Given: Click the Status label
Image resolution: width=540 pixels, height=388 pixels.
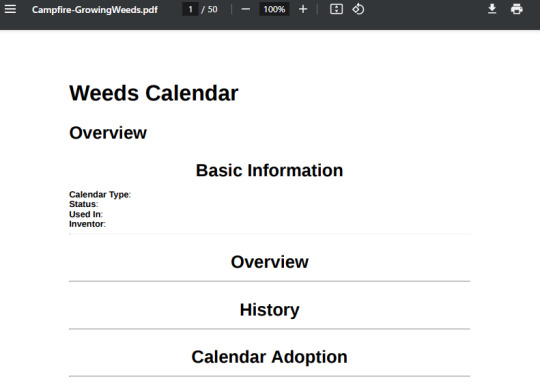Looking at the screenshot, I should click(84, 204).
